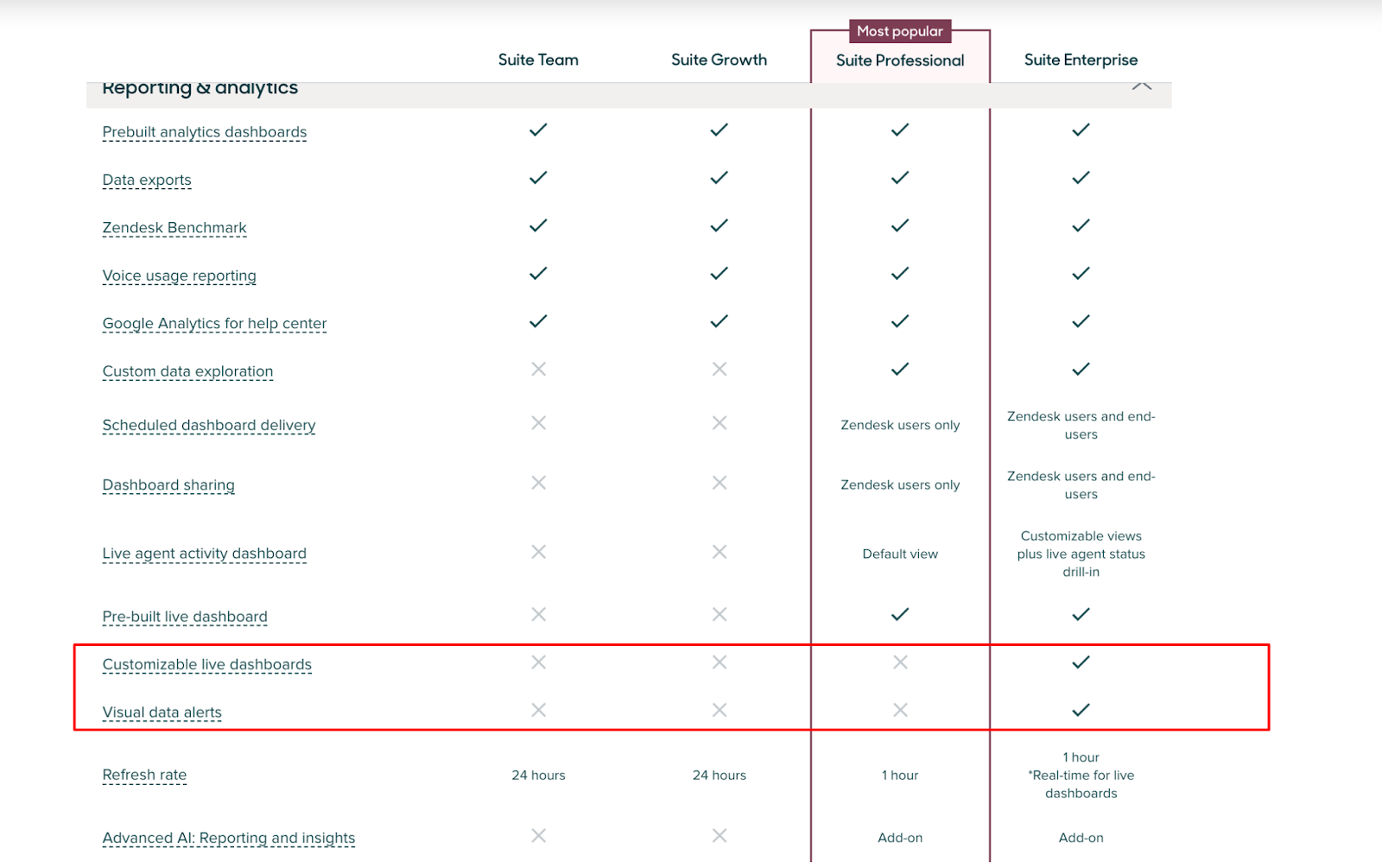Screen dimensions: 1382x868
Task: Click the Advanced AI X icon under Suite Team
Action: tap(537, 835)
